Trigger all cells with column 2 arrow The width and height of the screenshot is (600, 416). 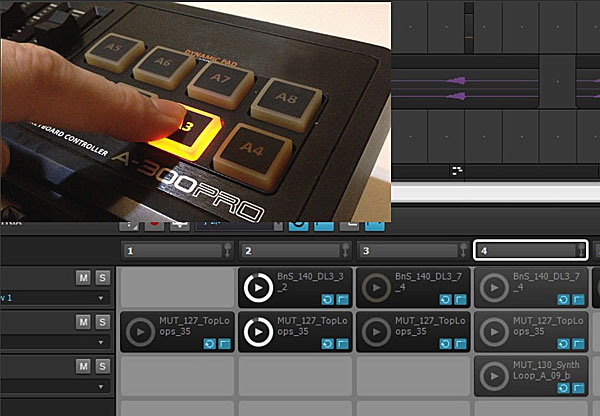pyautogui.click(x=345, y=250)
